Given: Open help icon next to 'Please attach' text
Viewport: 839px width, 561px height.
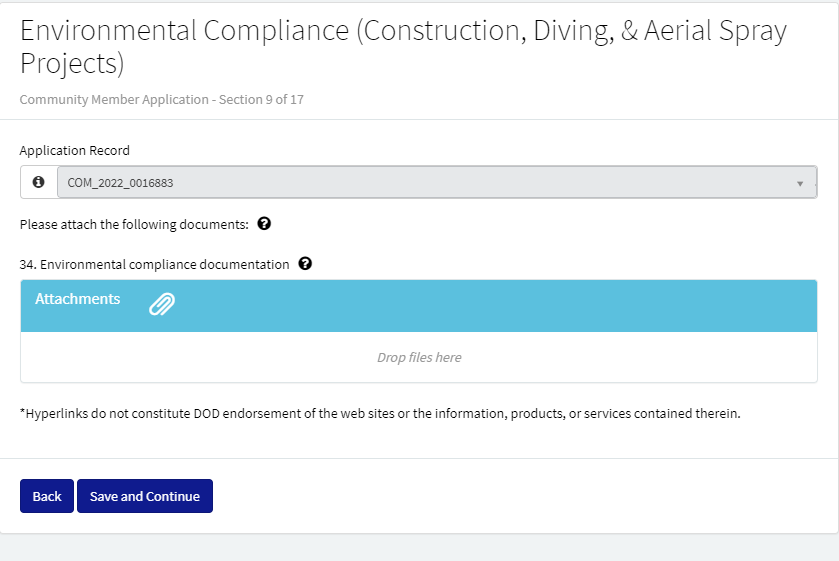Looking at the screenshot, I should [x=264, y=224].
